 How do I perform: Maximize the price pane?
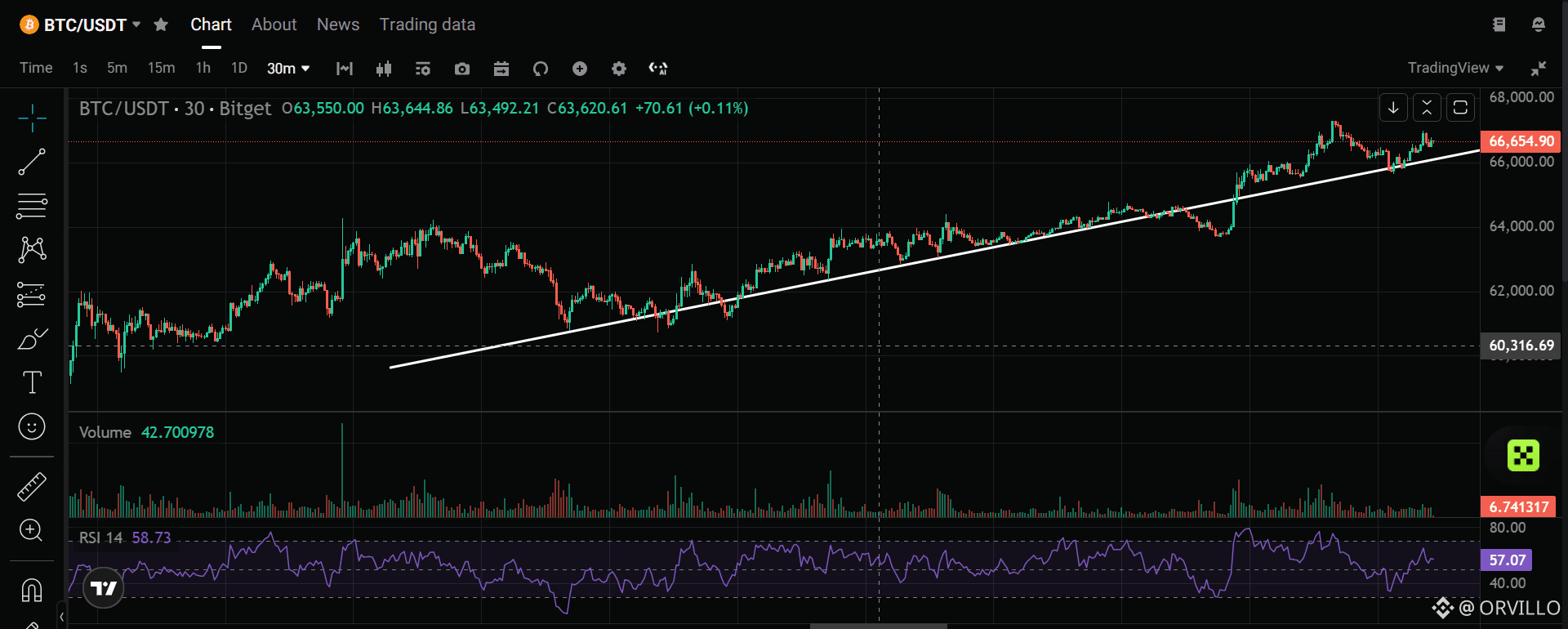1460,107
